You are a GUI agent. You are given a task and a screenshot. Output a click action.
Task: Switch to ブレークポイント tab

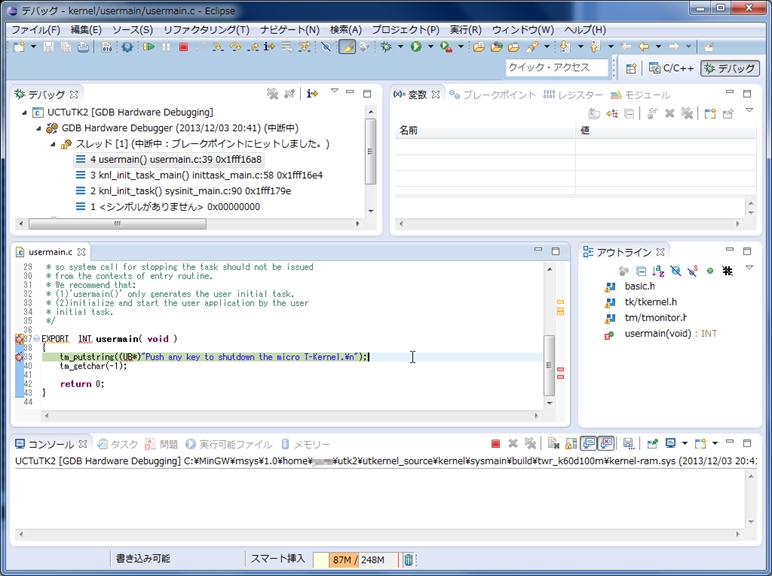494,95
